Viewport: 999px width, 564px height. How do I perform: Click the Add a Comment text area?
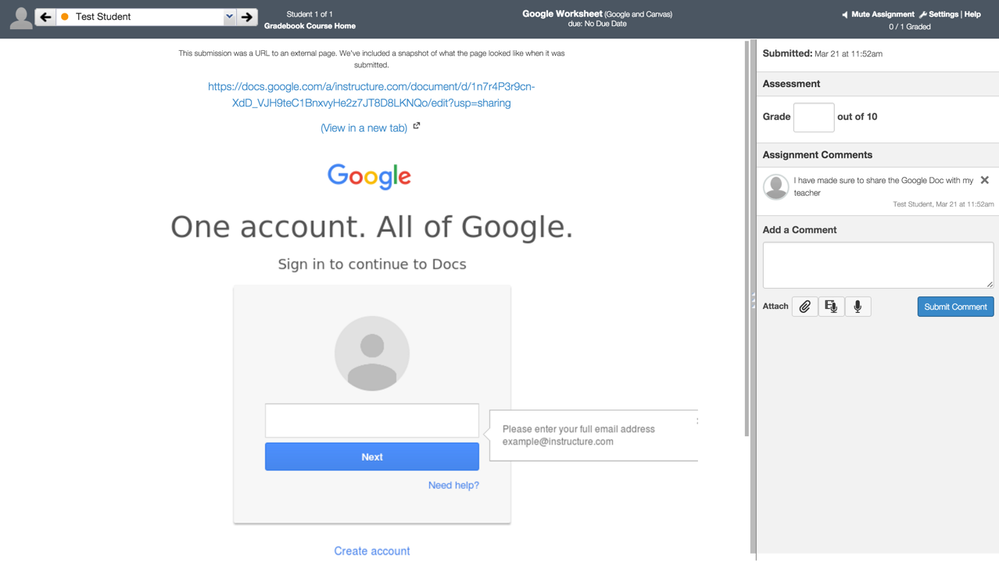878,265
